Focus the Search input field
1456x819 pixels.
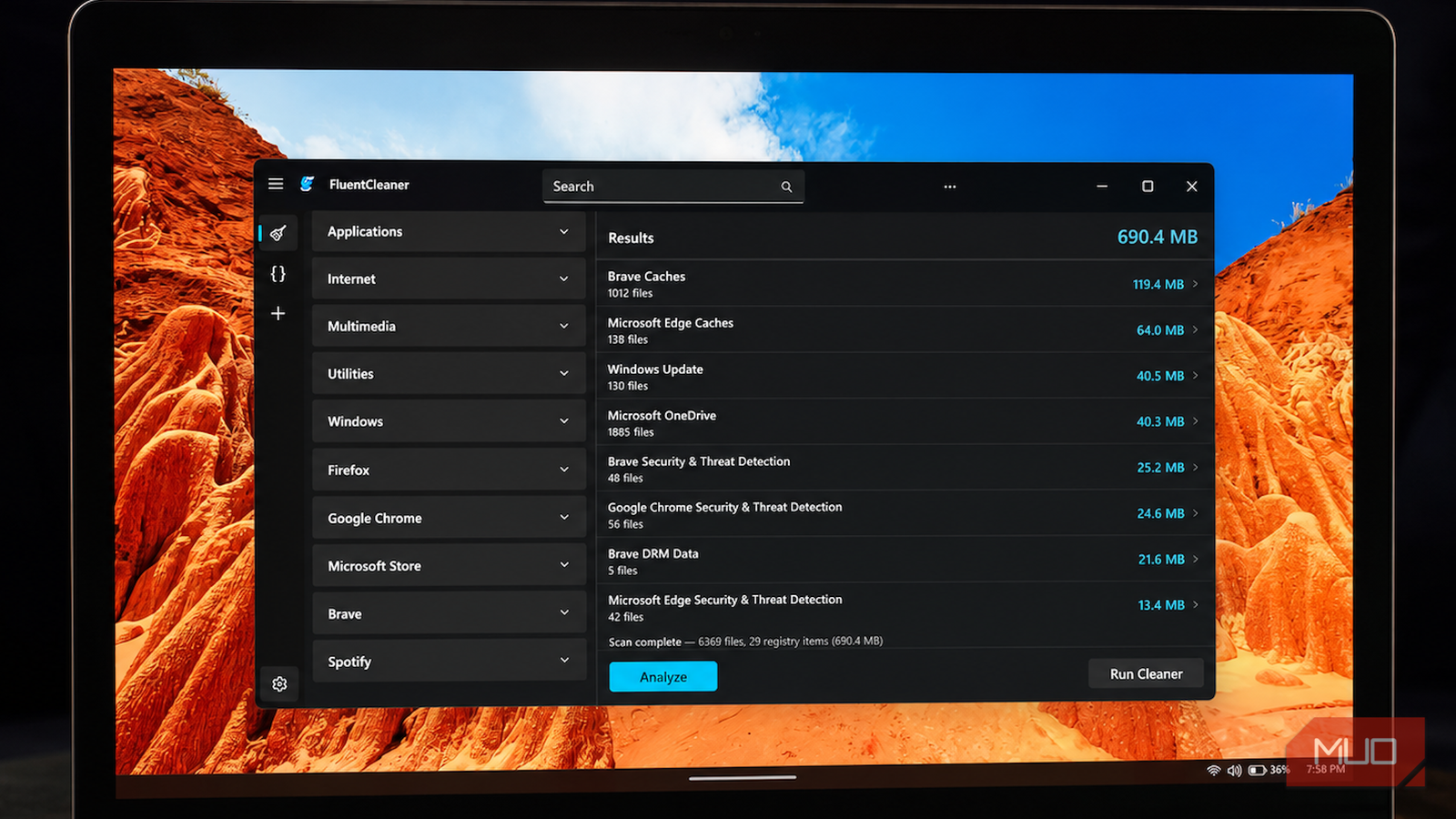673,186
